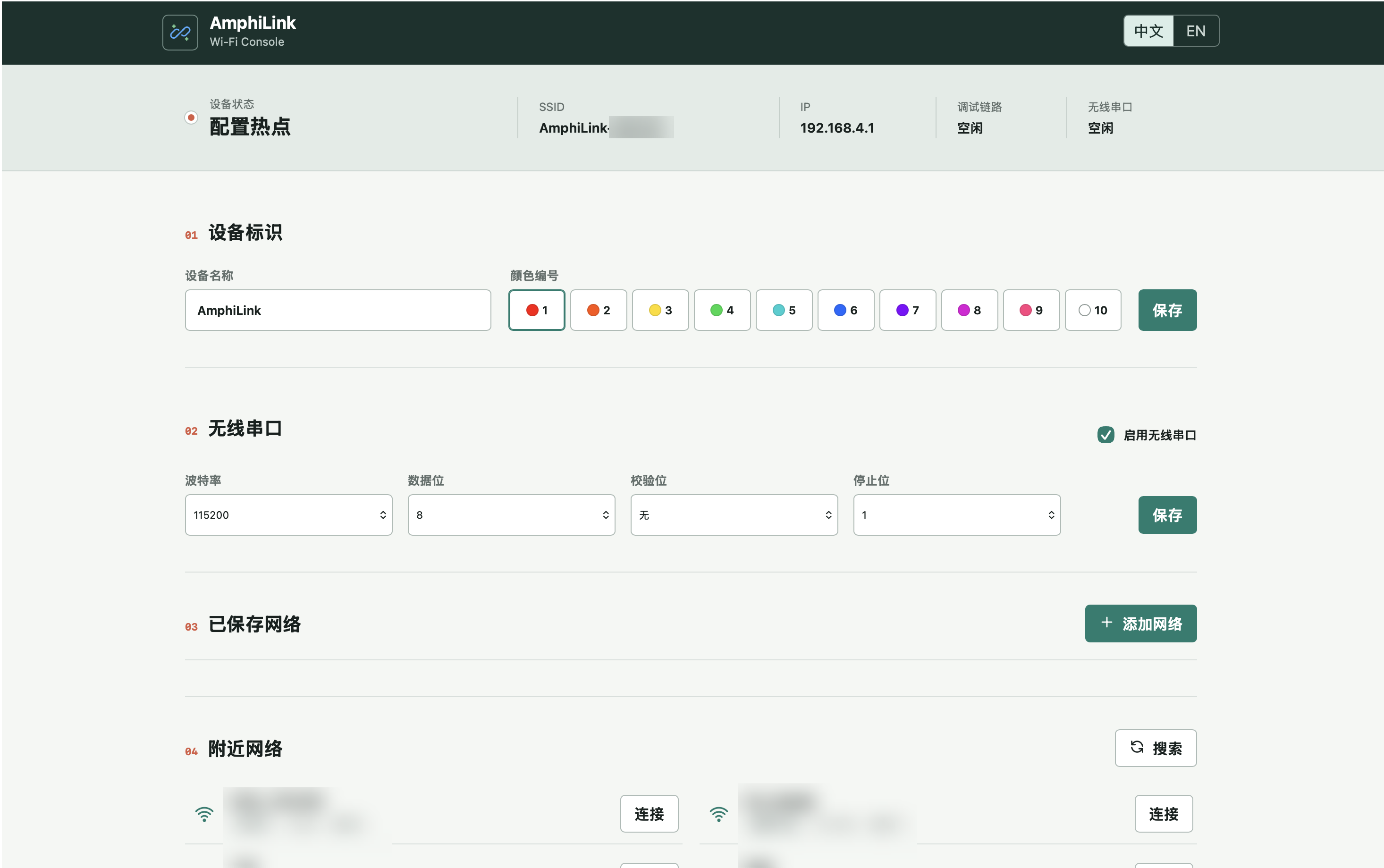
Task: Connect to the first nearby network
Action: point(649,813)
